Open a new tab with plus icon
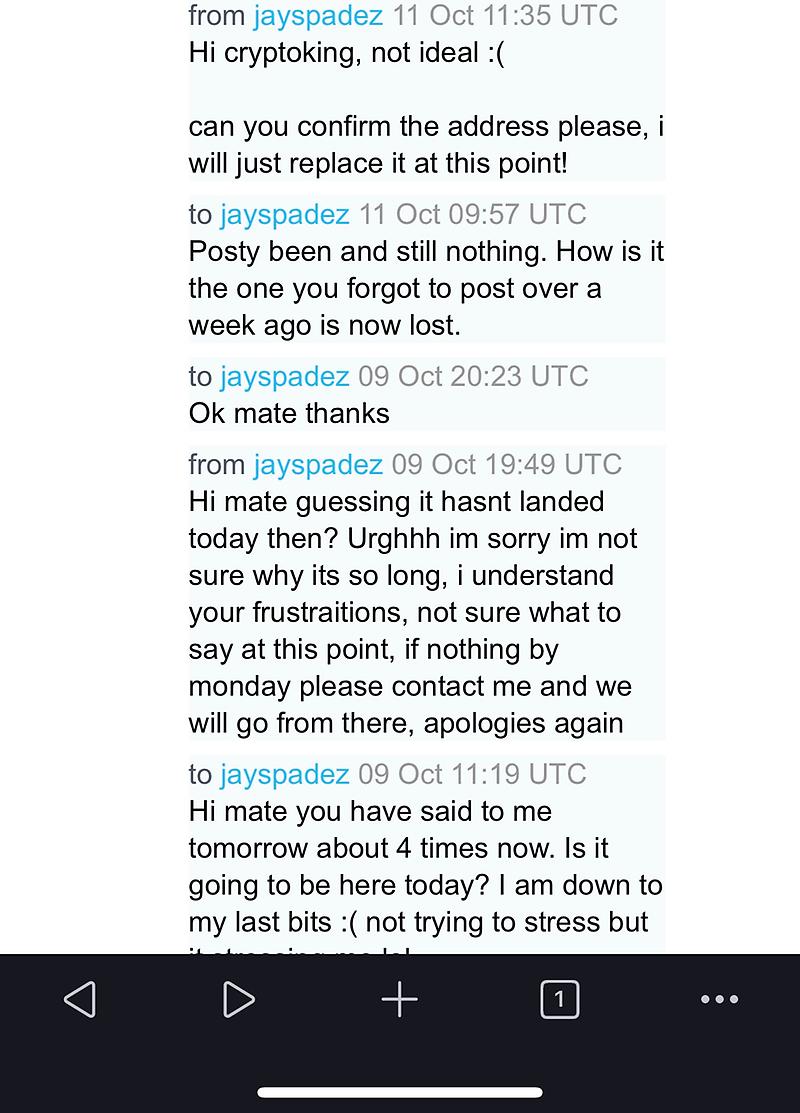Viewport: 800px width, 1113px height. click(399, 999)
